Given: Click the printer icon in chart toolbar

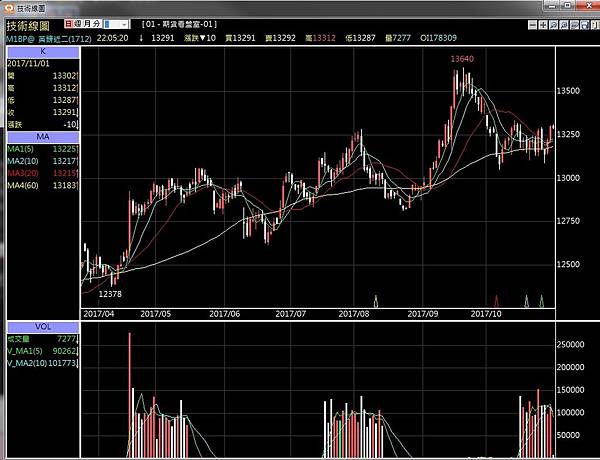Looking at the screenshot, I should [x=584, y=25].
